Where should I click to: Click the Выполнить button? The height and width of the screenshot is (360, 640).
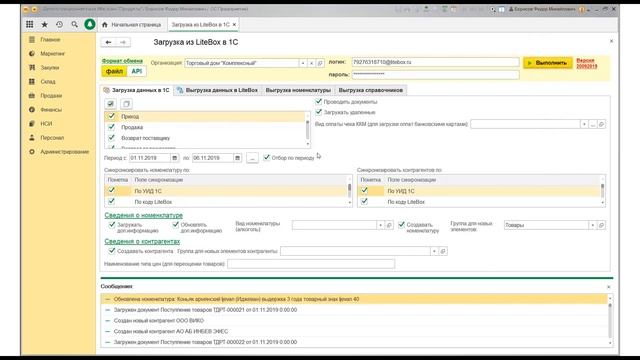[x=548, y=63]
